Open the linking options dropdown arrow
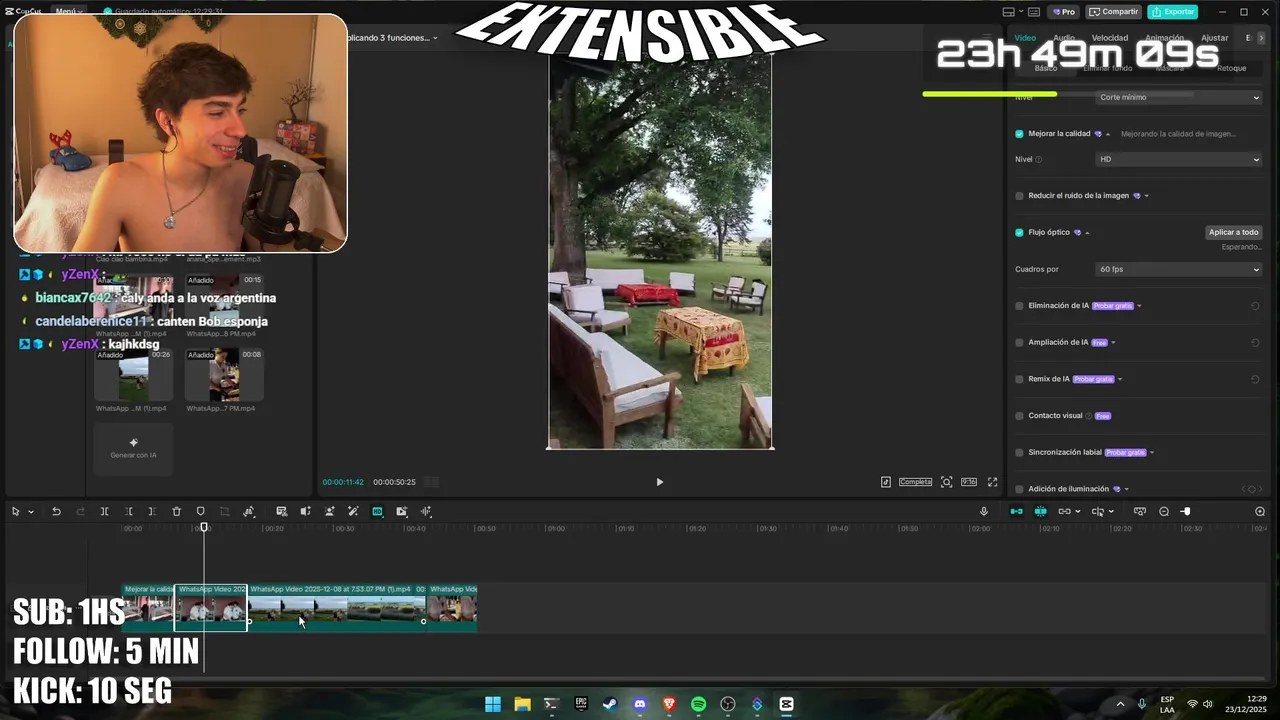Image resolution: width=1280 pixels, height=720 pixels. pos(1077,512)
